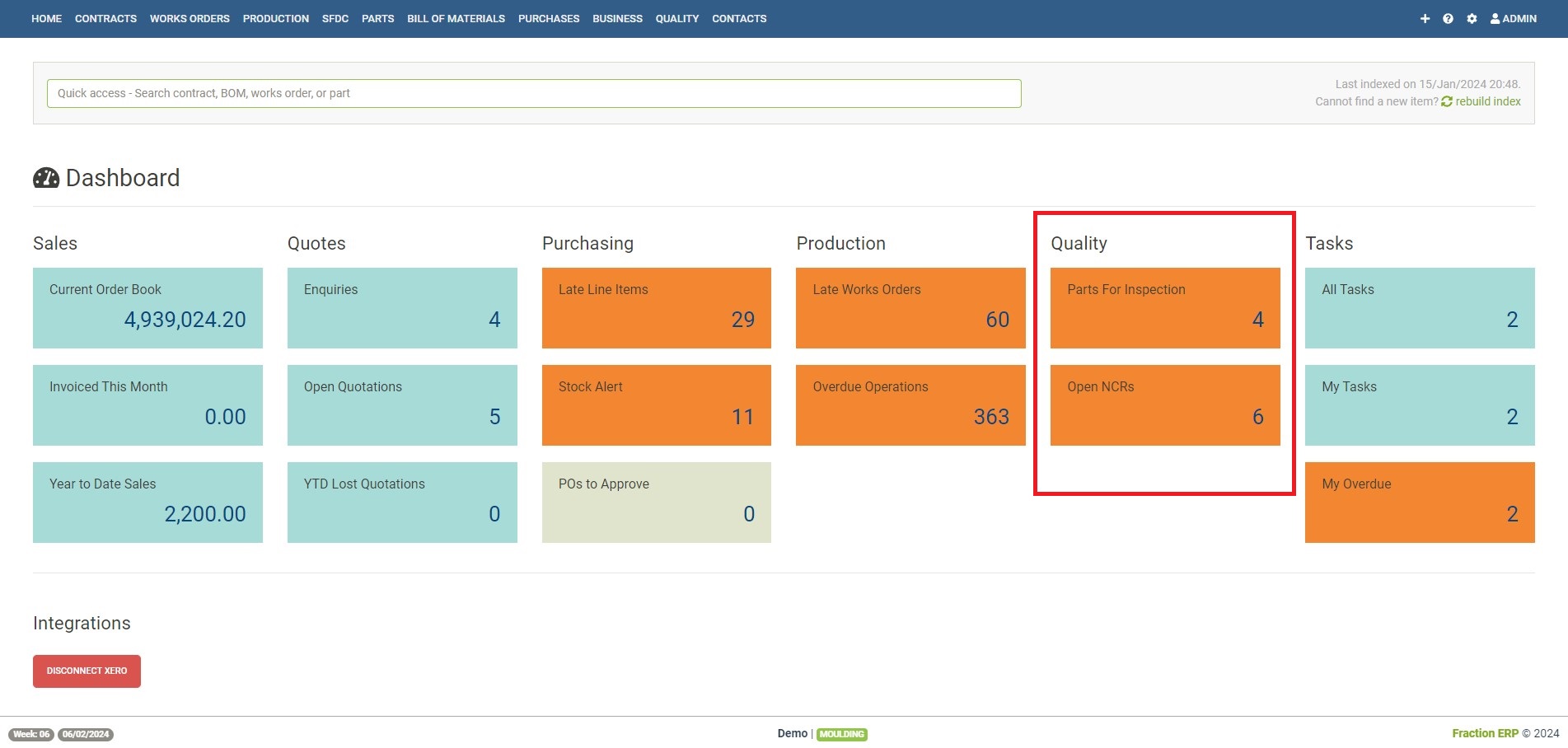The height and width of the screenshot is (748, 1568).
Task: Click the green rebuild index refresh icon
Action: click(x=1447, y=102)
